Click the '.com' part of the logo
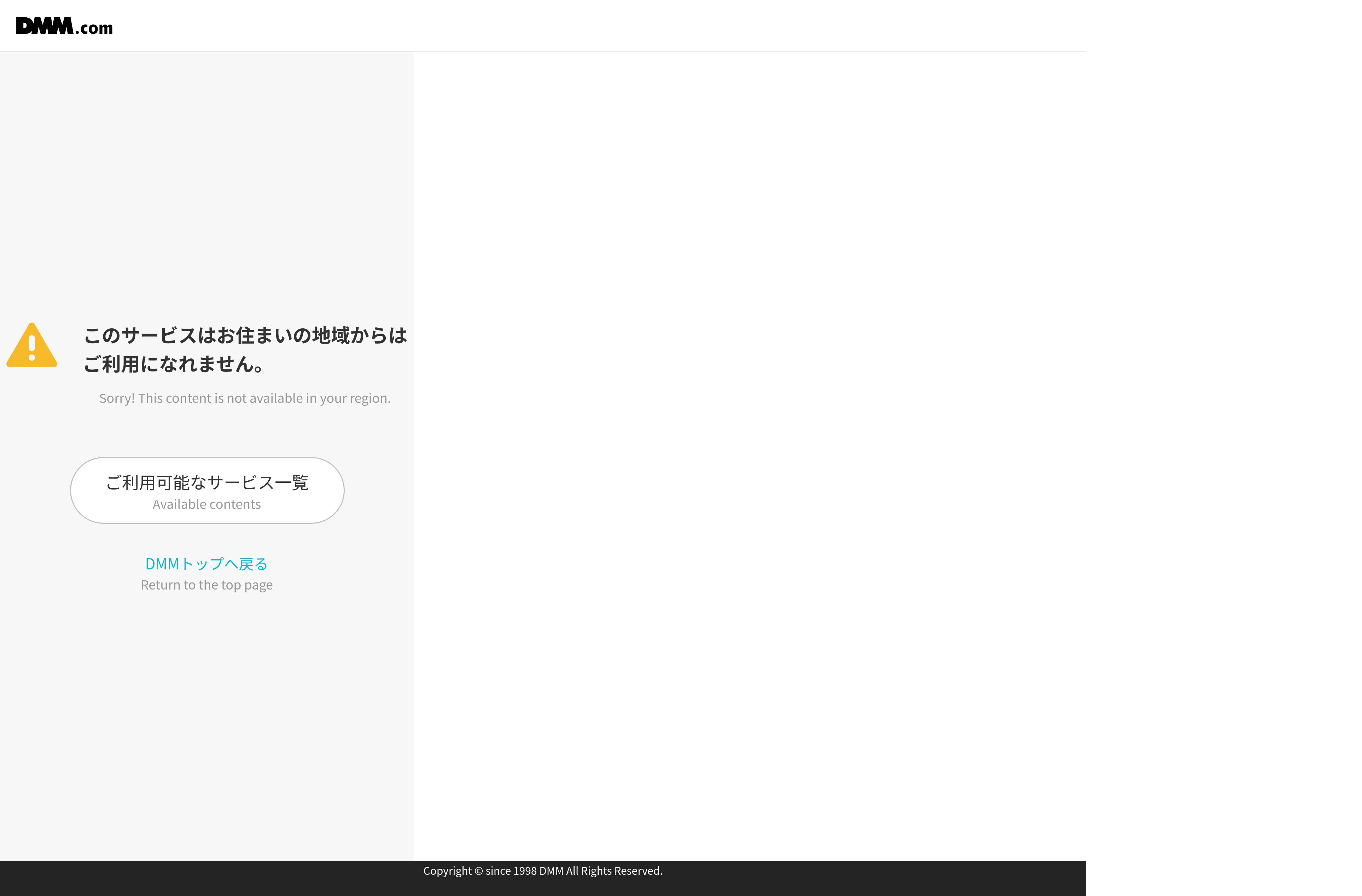 coord(95,28)
